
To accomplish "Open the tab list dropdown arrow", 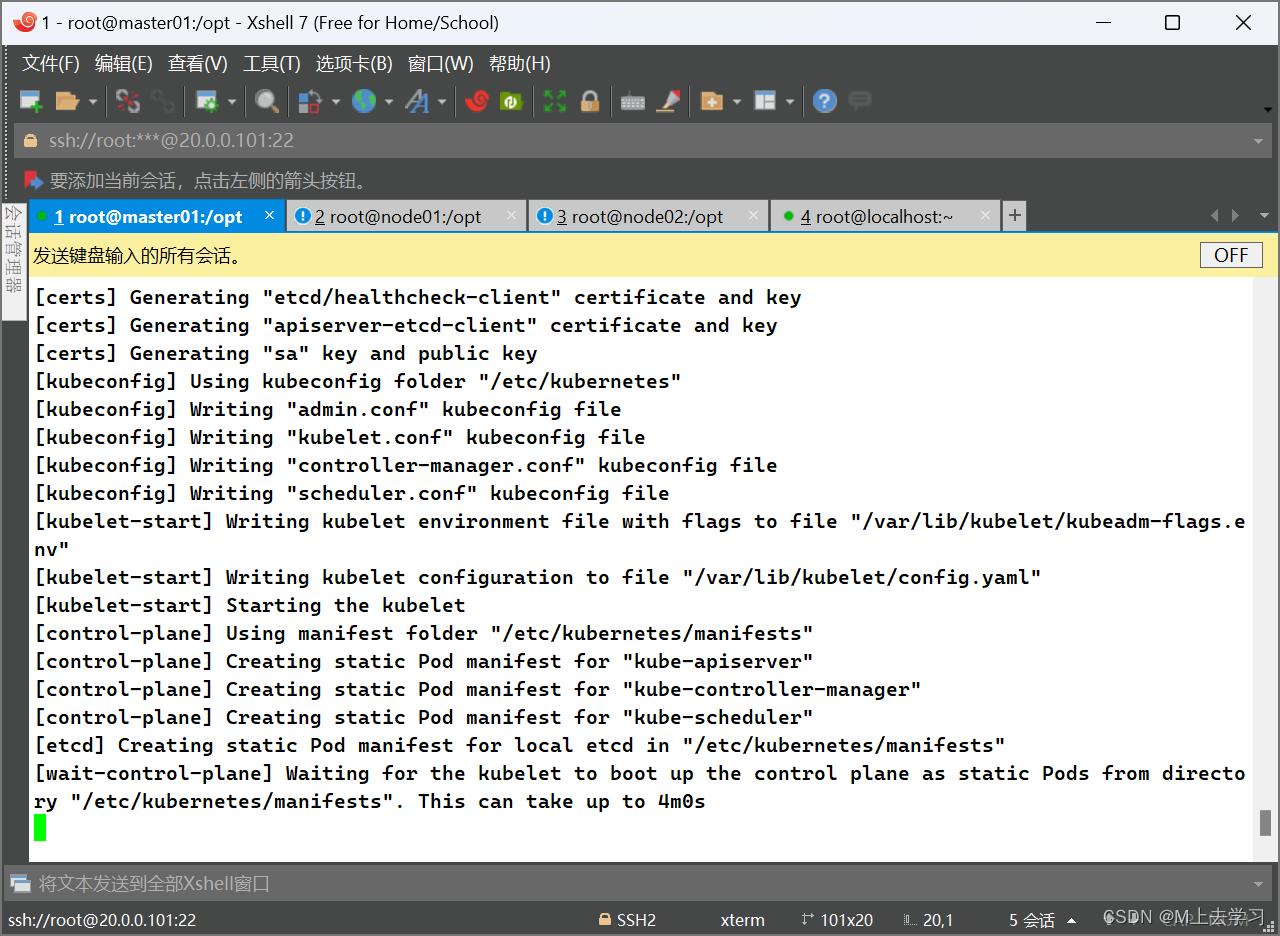I will (x=1264, y=216).
